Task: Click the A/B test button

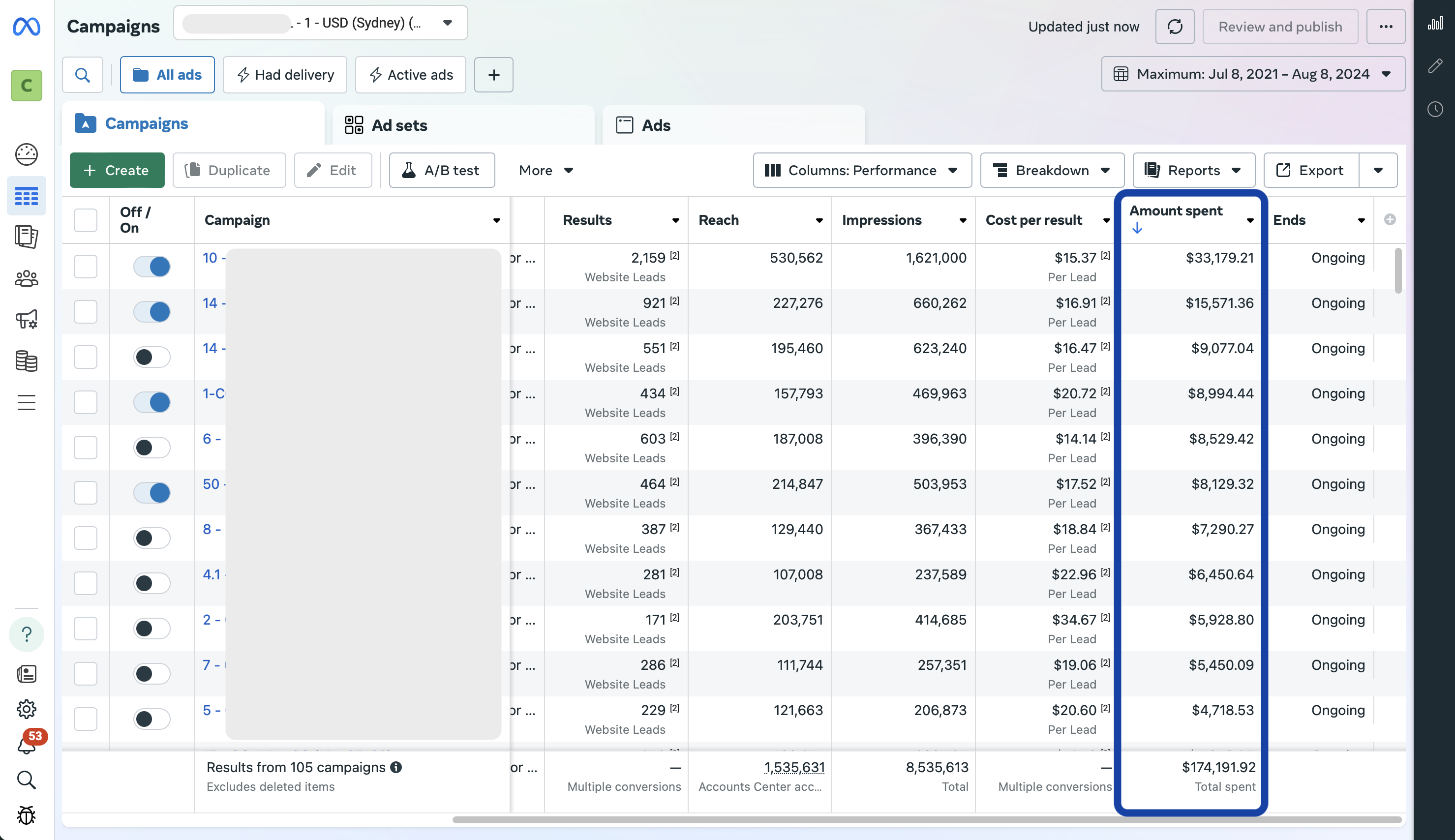Action: pos(442,170)
